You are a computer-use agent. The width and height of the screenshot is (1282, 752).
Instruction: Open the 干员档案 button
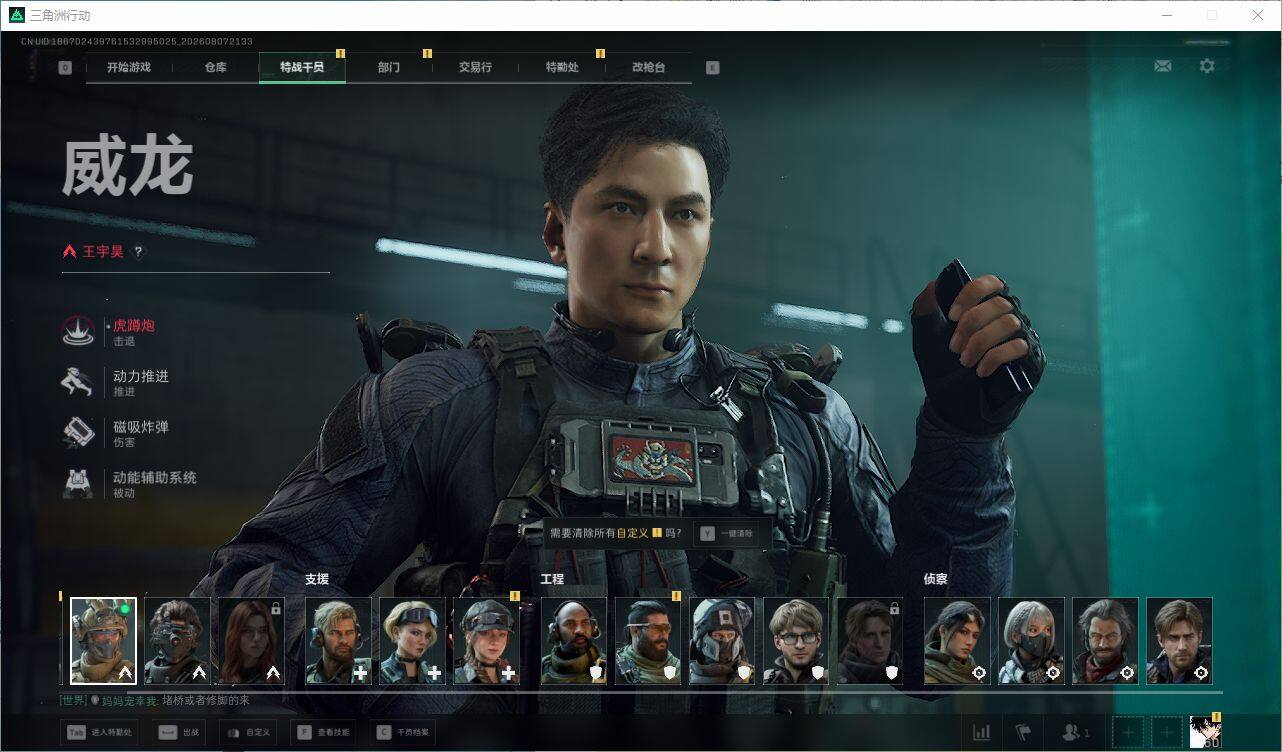coord(402,733)
